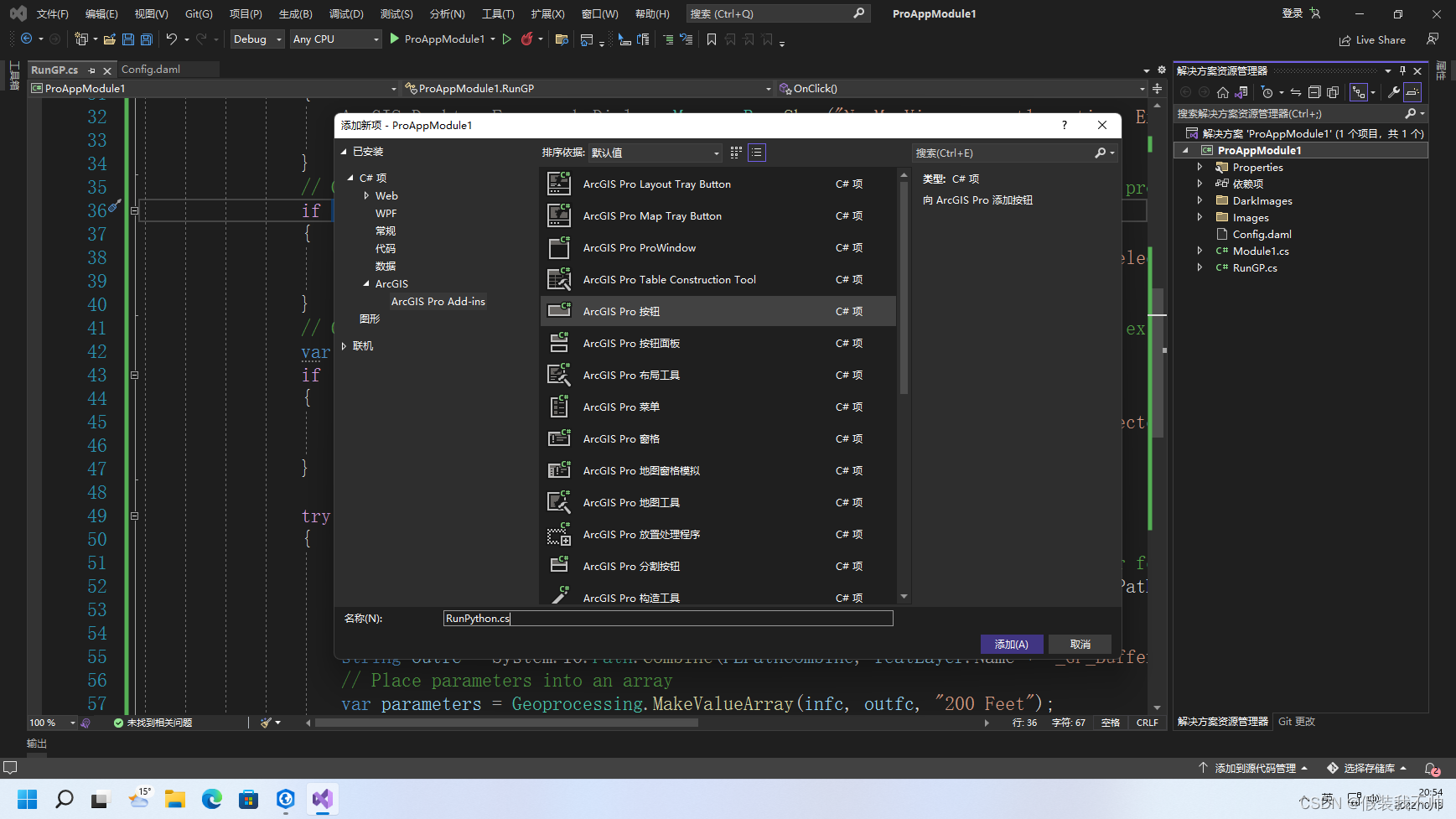Click 添加到源代码管理 in status bar
Image resolution: width=1456 pixels, height=819 pixels.
(1255, 768)
